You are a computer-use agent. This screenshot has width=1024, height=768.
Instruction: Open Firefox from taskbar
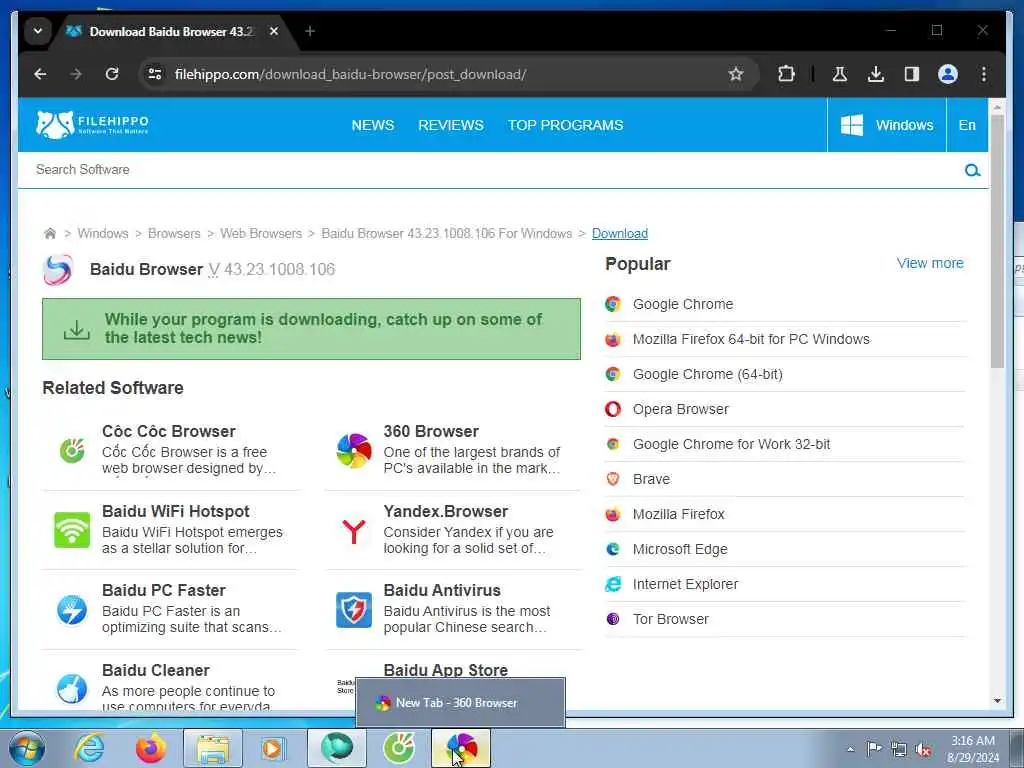point(150,748)
